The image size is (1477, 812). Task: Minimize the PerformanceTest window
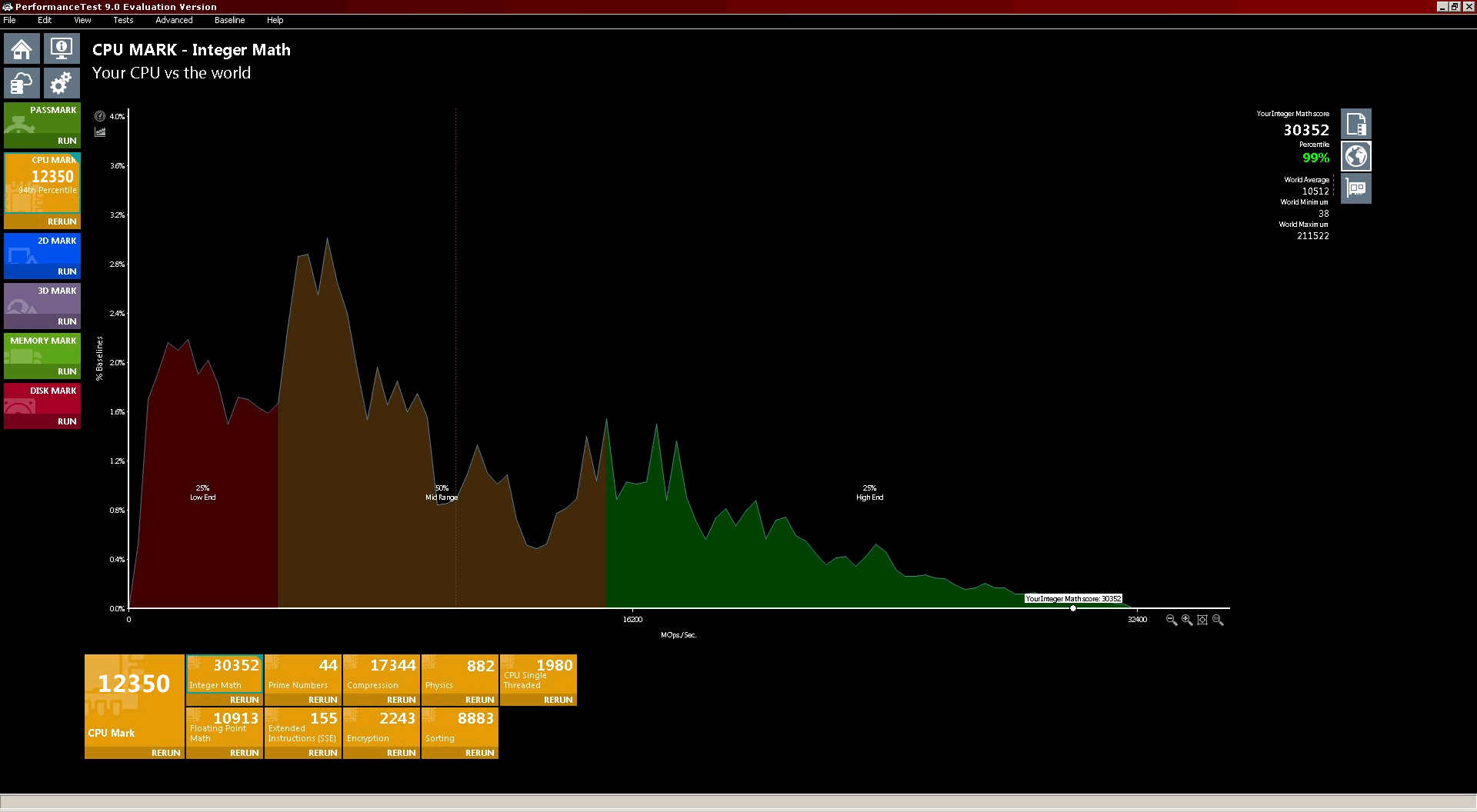[1442, 7]
